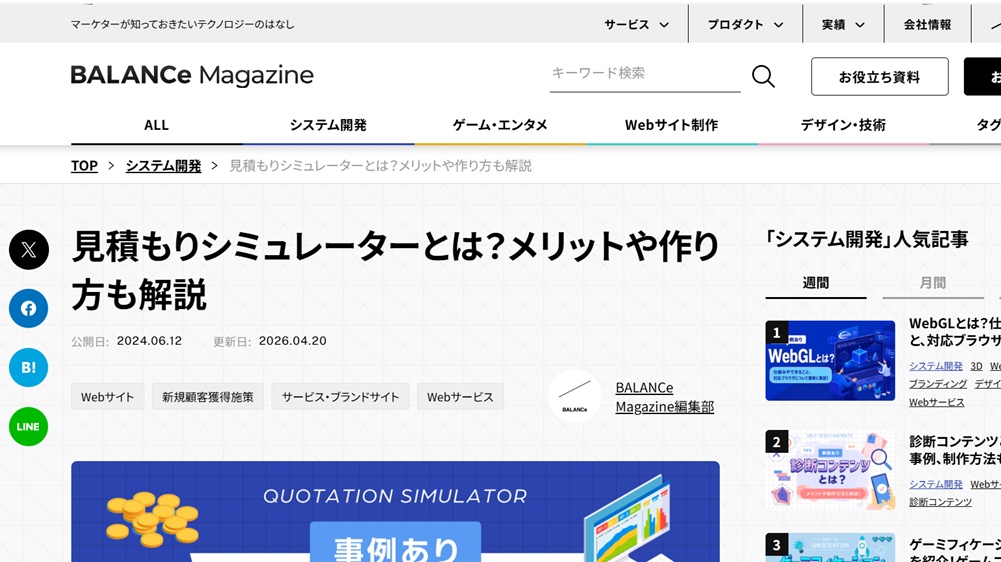Open the BALANCe Magazine logo home link
This screenshot has width=1001, height=562.
[x=192, y=75]
